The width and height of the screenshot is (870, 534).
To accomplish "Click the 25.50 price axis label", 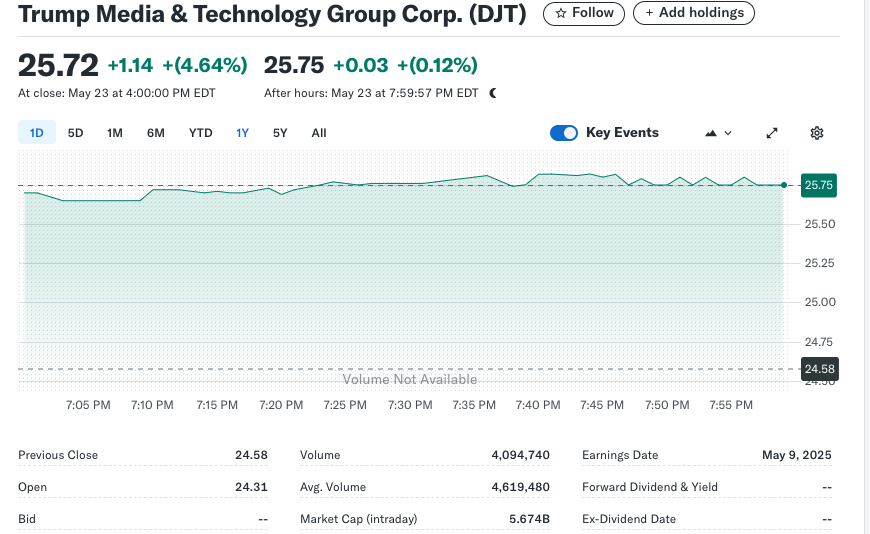I will coord(820,224).
